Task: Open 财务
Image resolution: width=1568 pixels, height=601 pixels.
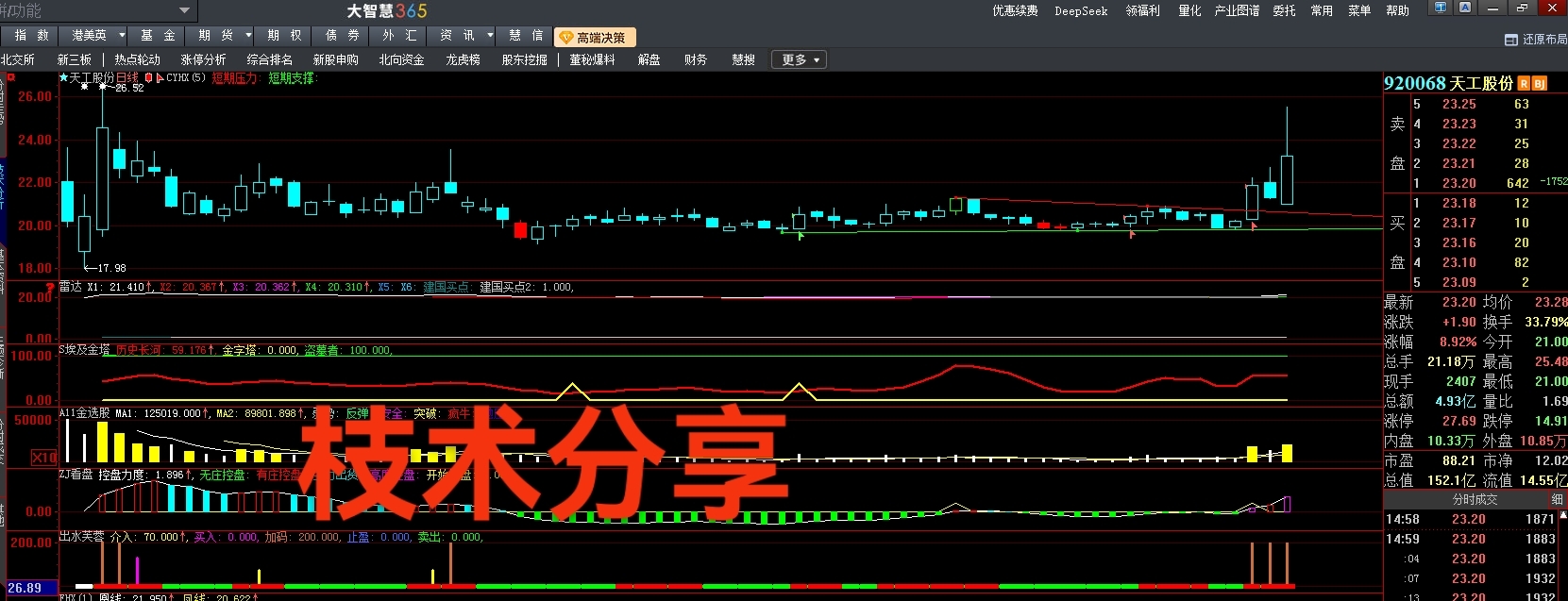Action: point(696,59)
